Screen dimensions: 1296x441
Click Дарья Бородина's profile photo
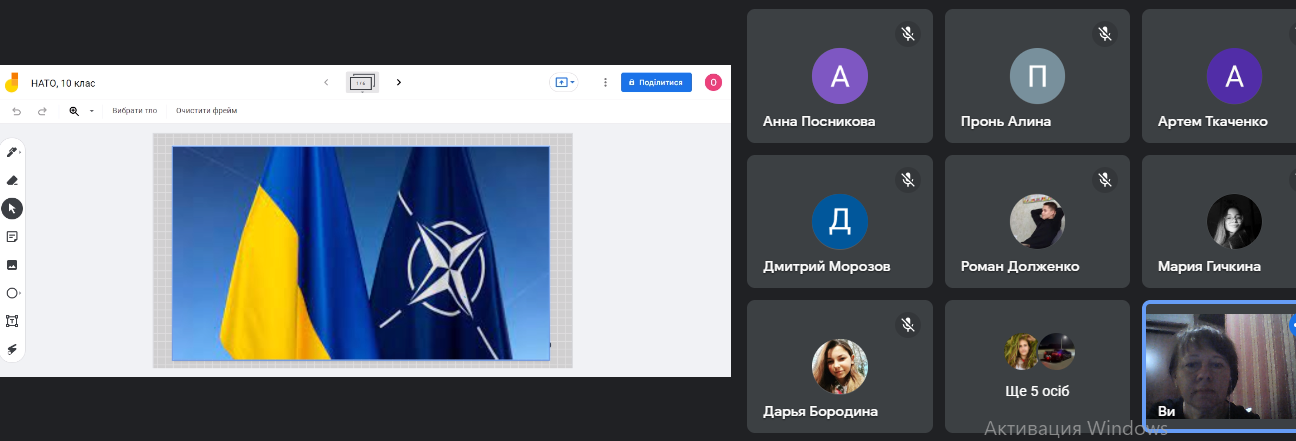click(840, 367)
